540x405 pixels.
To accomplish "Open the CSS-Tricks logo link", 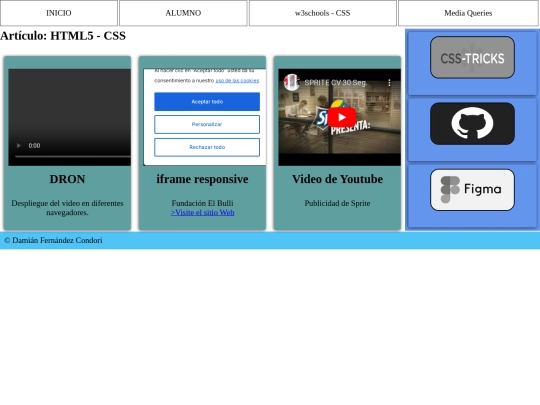I will click(x=472, y=58).
